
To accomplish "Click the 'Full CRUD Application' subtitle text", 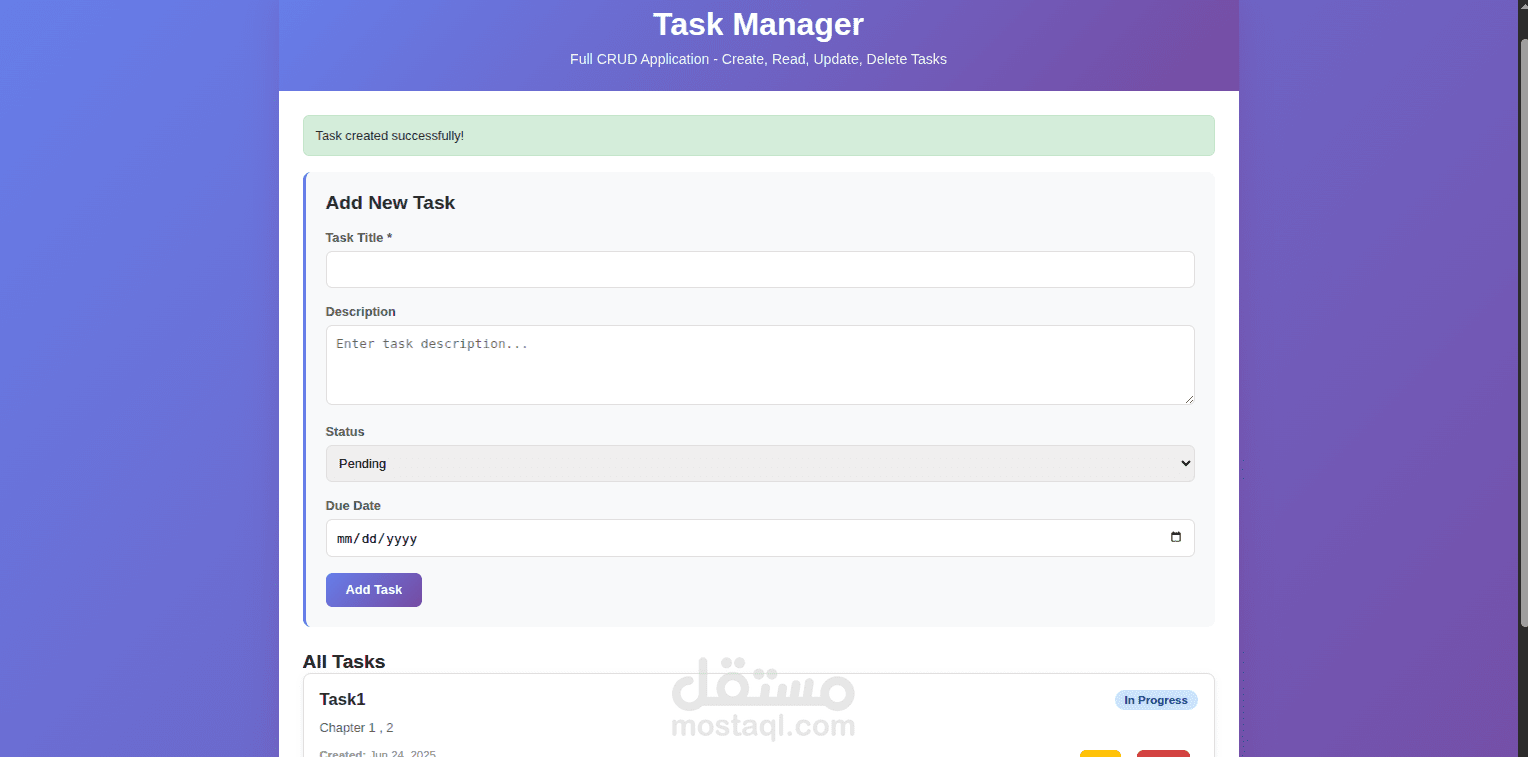I will point(759,59).
